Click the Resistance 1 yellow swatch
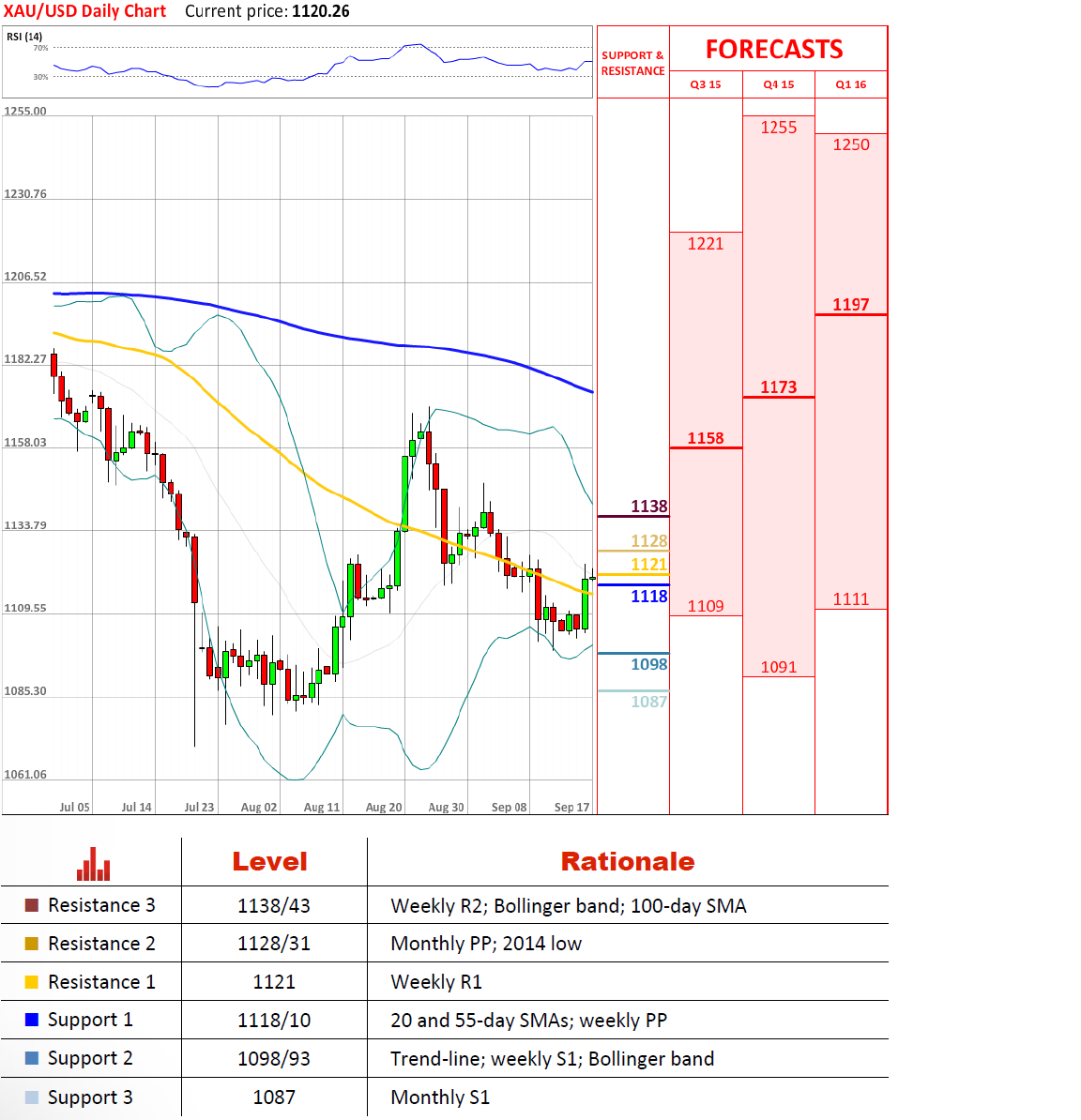Image resolution: width=1081 pixels, height=1120 pixels. click(32, 982)
